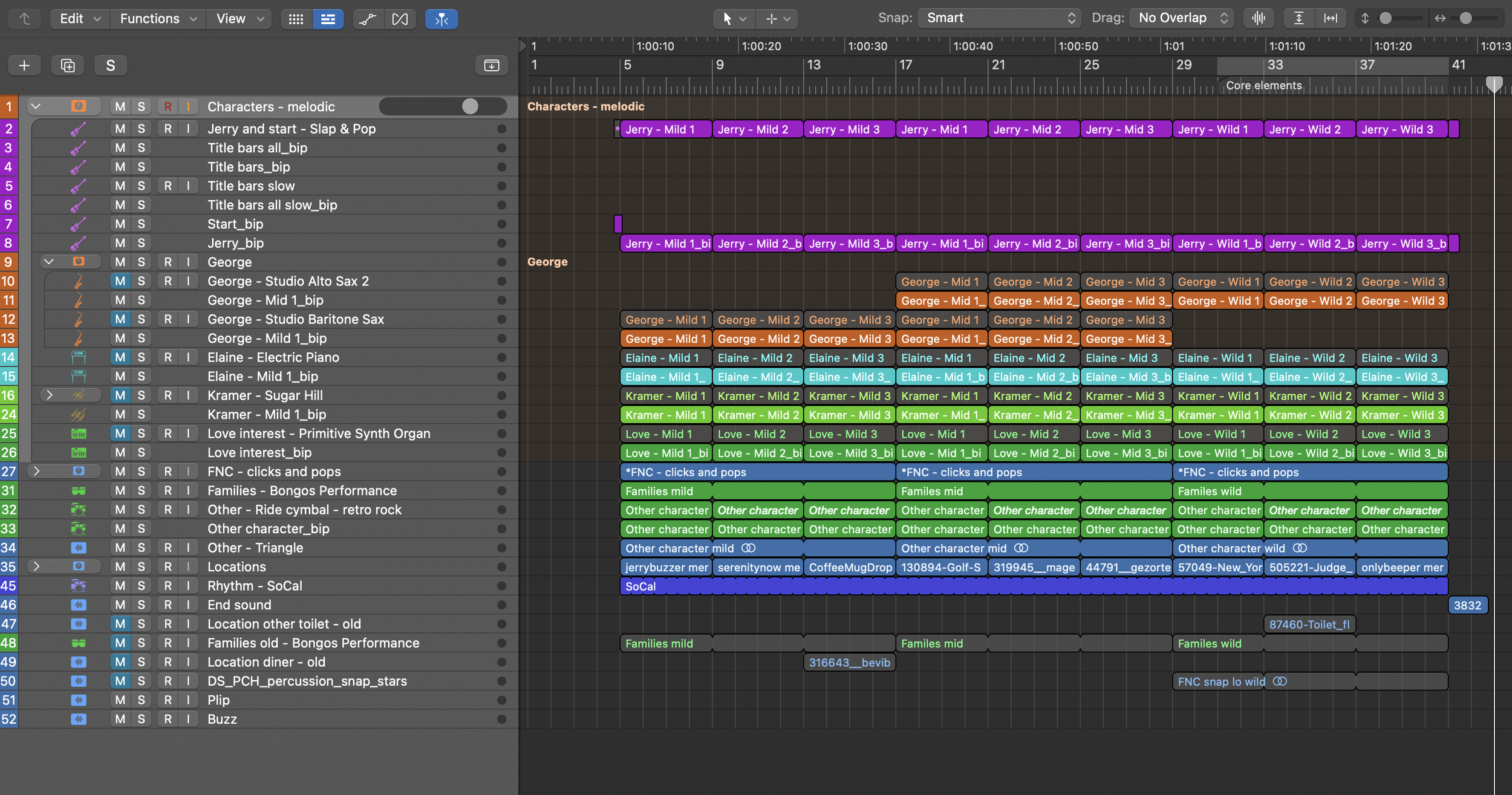This screenshot has width=1512, height=795.
Task: Click bar 17 on the ruler
Action: (905, 65)
